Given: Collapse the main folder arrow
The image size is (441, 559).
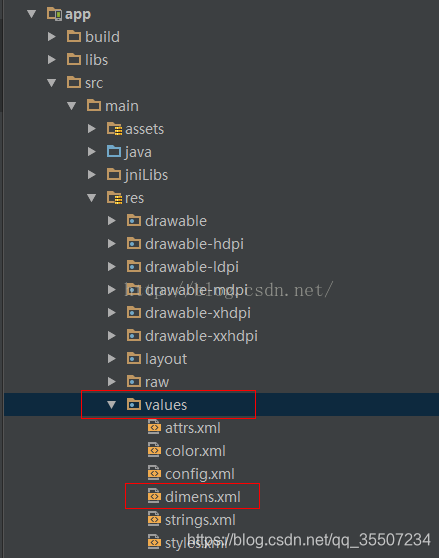Looking at the screenshot, I should point(72,106).
